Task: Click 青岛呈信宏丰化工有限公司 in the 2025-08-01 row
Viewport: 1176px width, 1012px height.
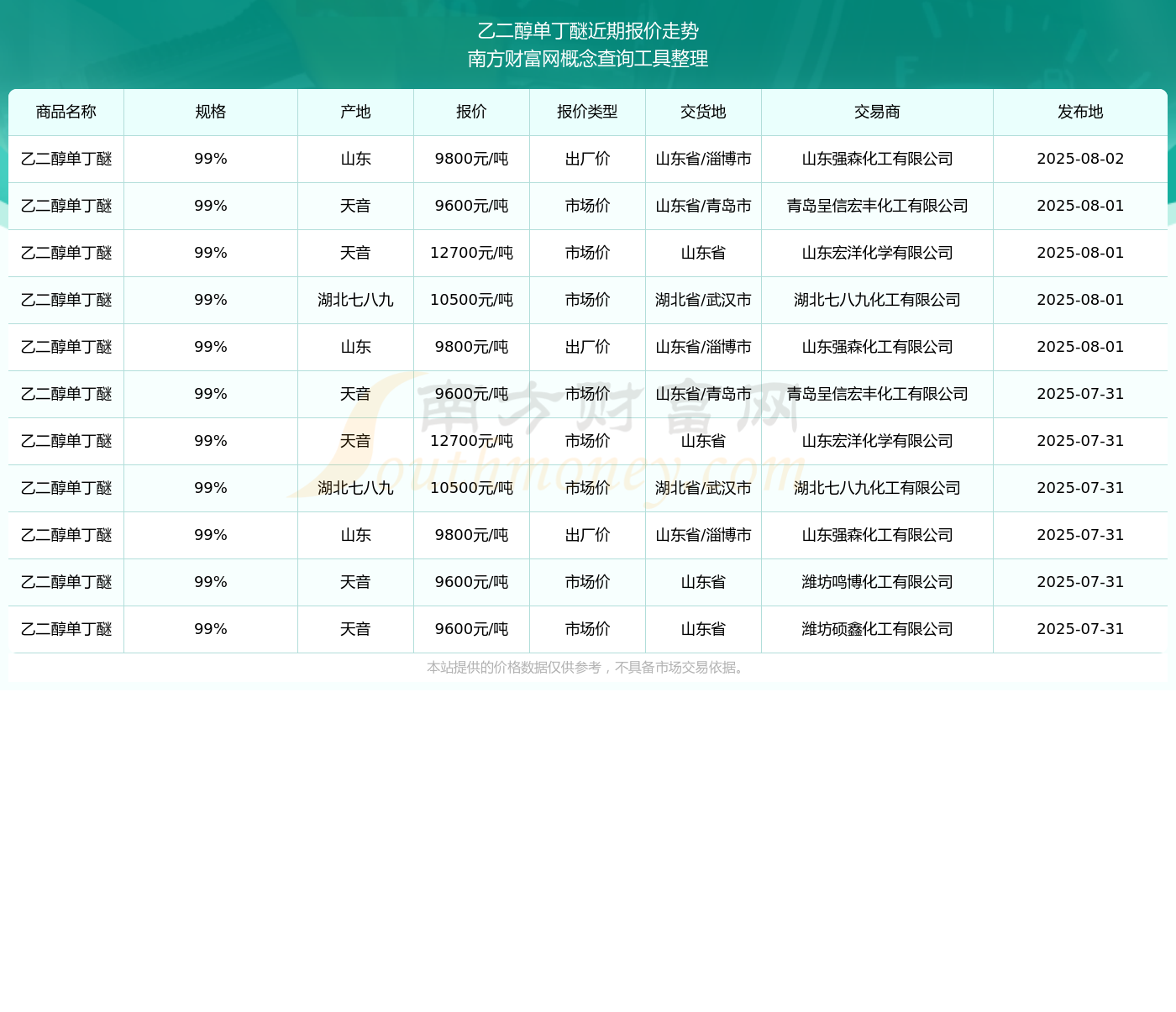Action: pyautogui.click(x=877, y=206)
